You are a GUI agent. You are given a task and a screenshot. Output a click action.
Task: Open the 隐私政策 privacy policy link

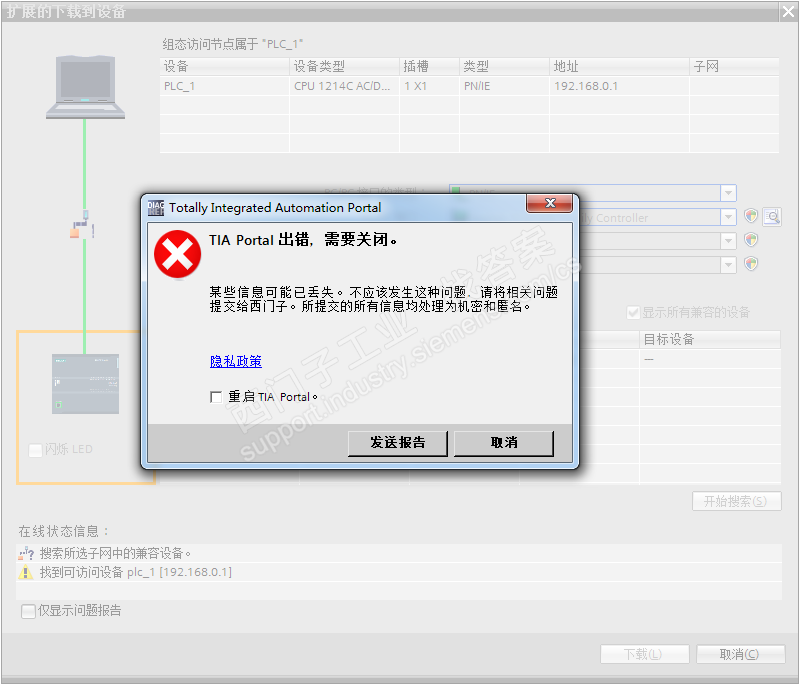tap(236, 361)
